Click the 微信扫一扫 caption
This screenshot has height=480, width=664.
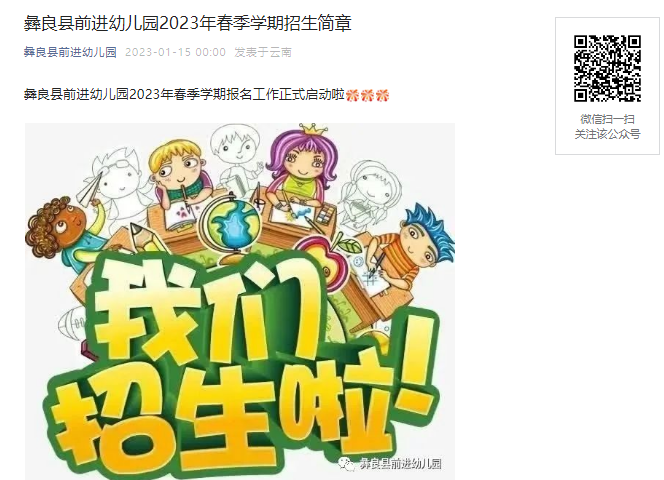[x=607, y=119]
